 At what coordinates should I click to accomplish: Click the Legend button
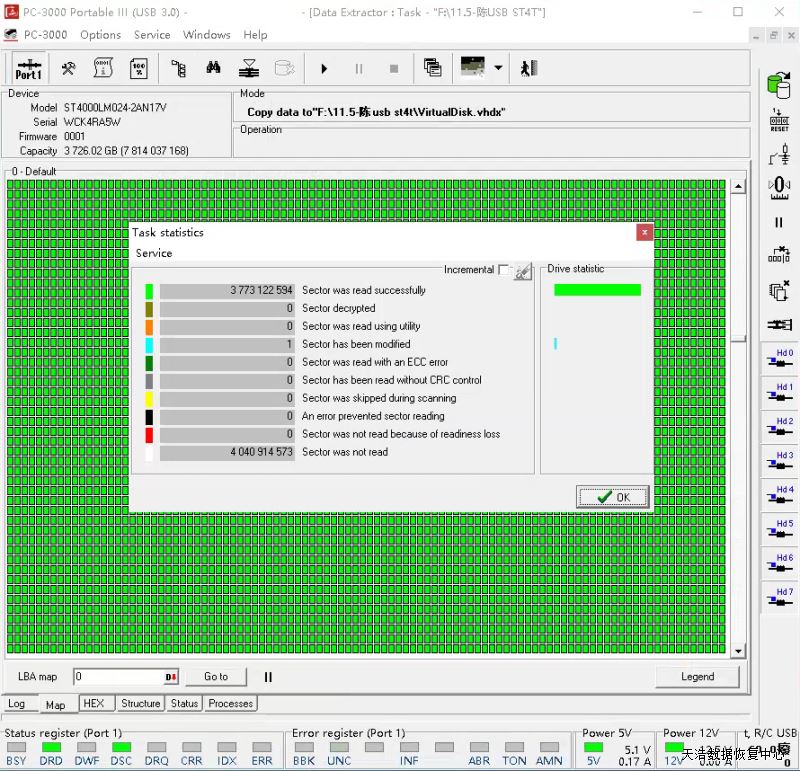(697, 677)
